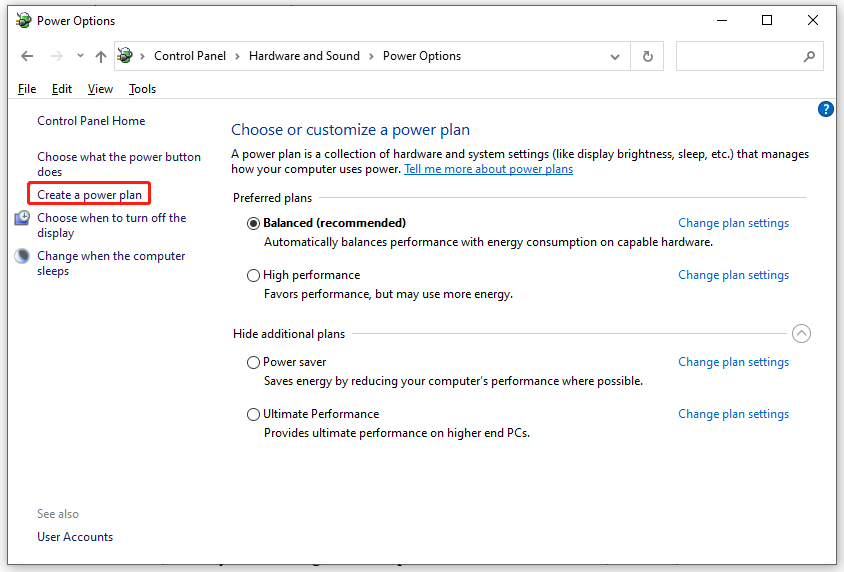Screen dimensions: 844x572
Task: Select the Power saver plan
Action: tap(253, 362)
